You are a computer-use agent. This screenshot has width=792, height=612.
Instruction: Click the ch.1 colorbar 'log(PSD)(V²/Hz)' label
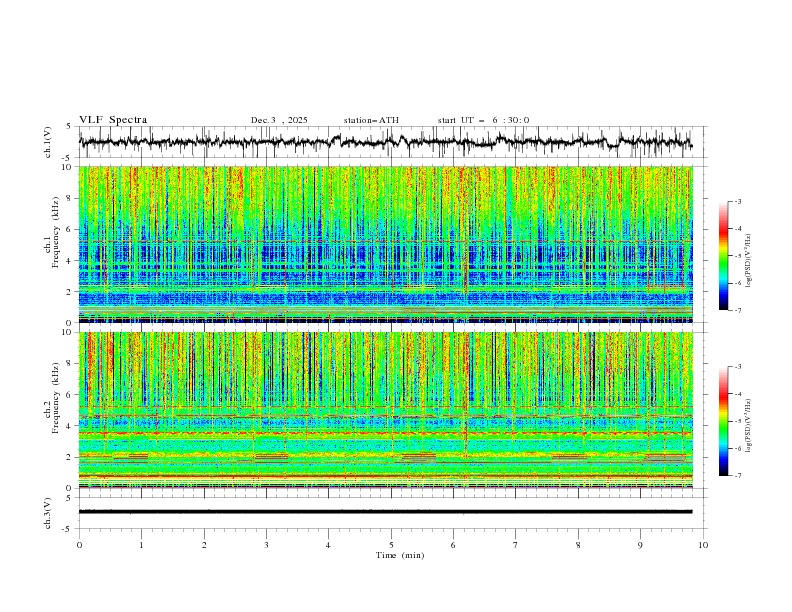pos(749,261)
